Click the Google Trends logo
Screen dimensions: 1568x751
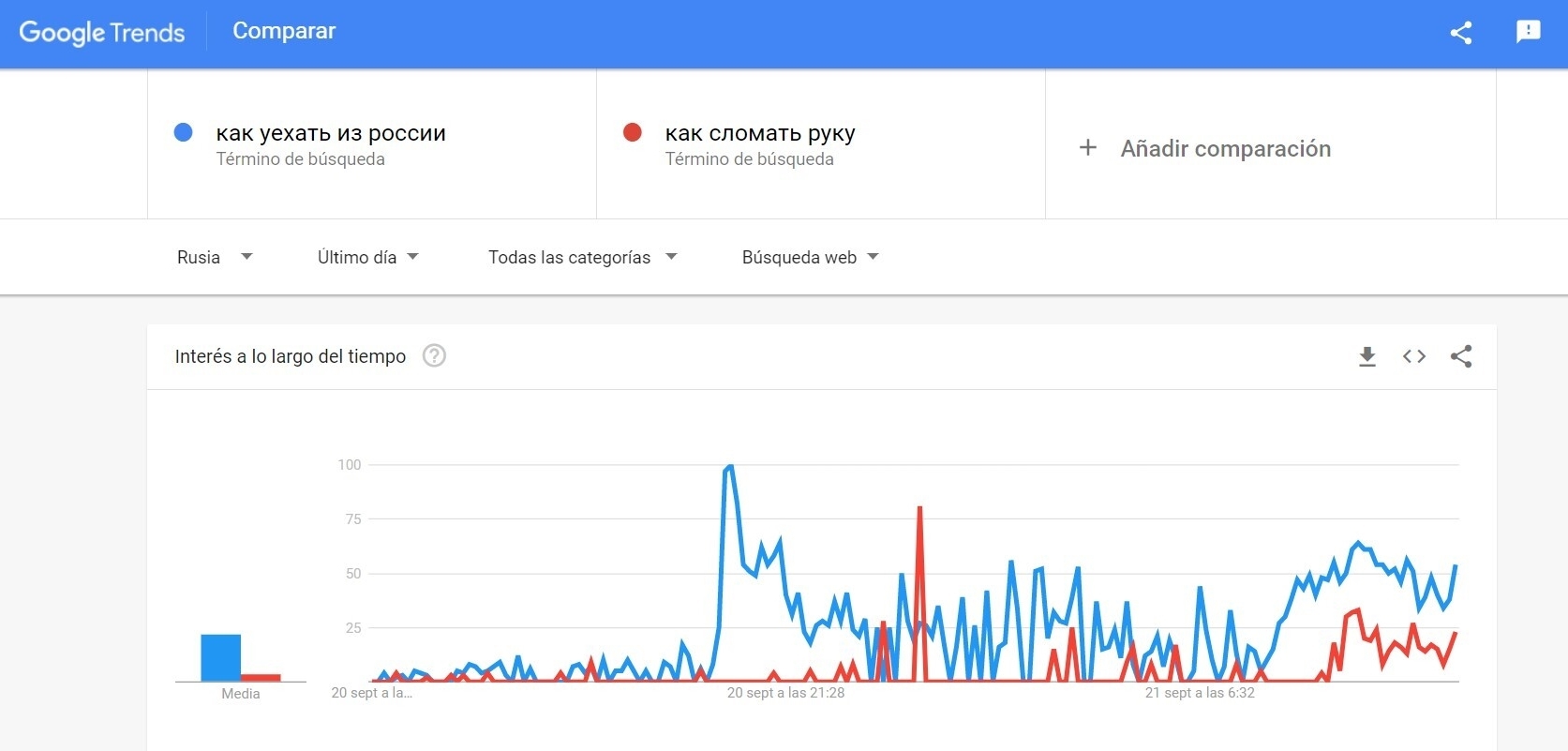tap(102, 33)
